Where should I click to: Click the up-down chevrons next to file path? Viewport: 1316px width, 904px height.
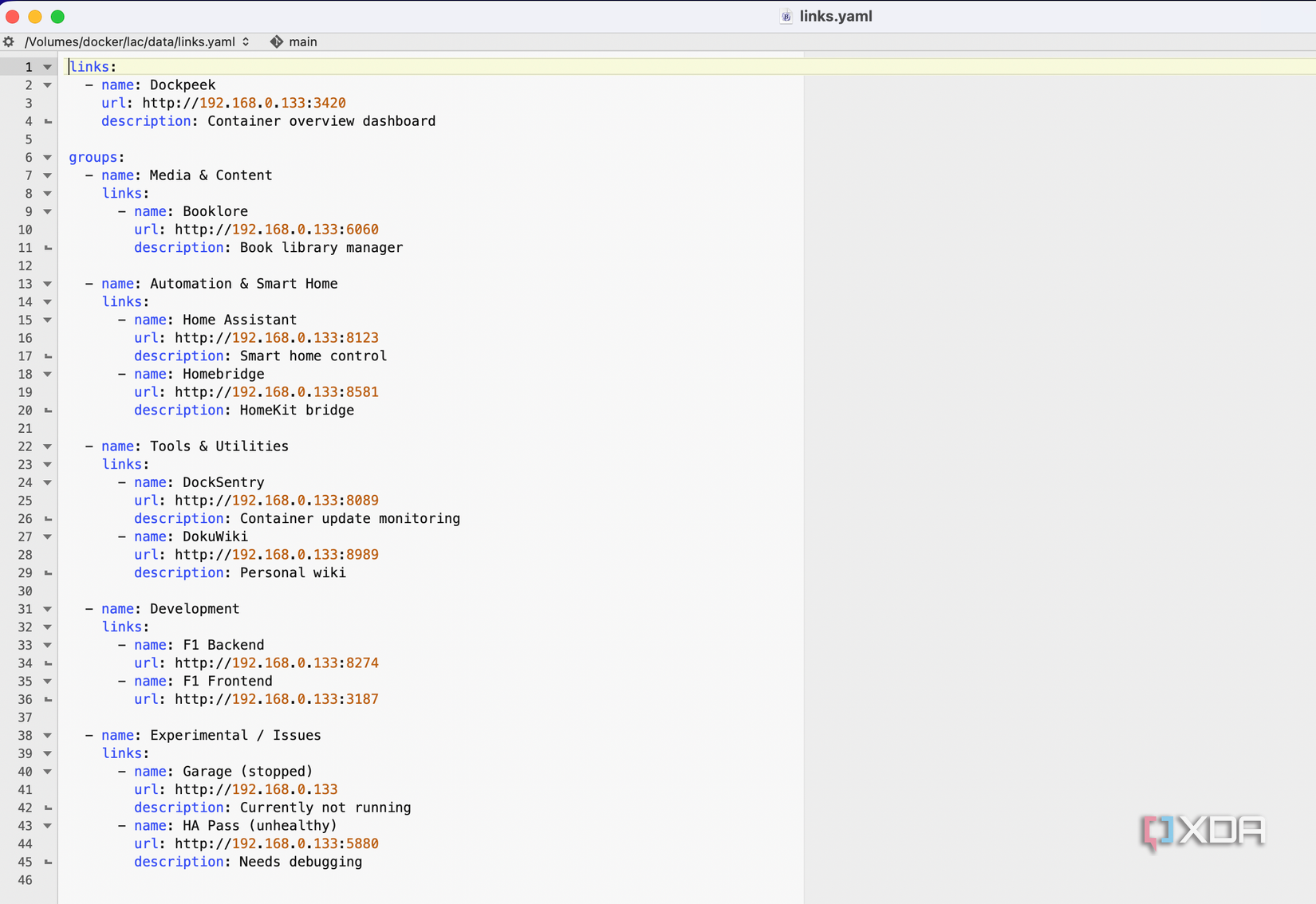point(246,41)
